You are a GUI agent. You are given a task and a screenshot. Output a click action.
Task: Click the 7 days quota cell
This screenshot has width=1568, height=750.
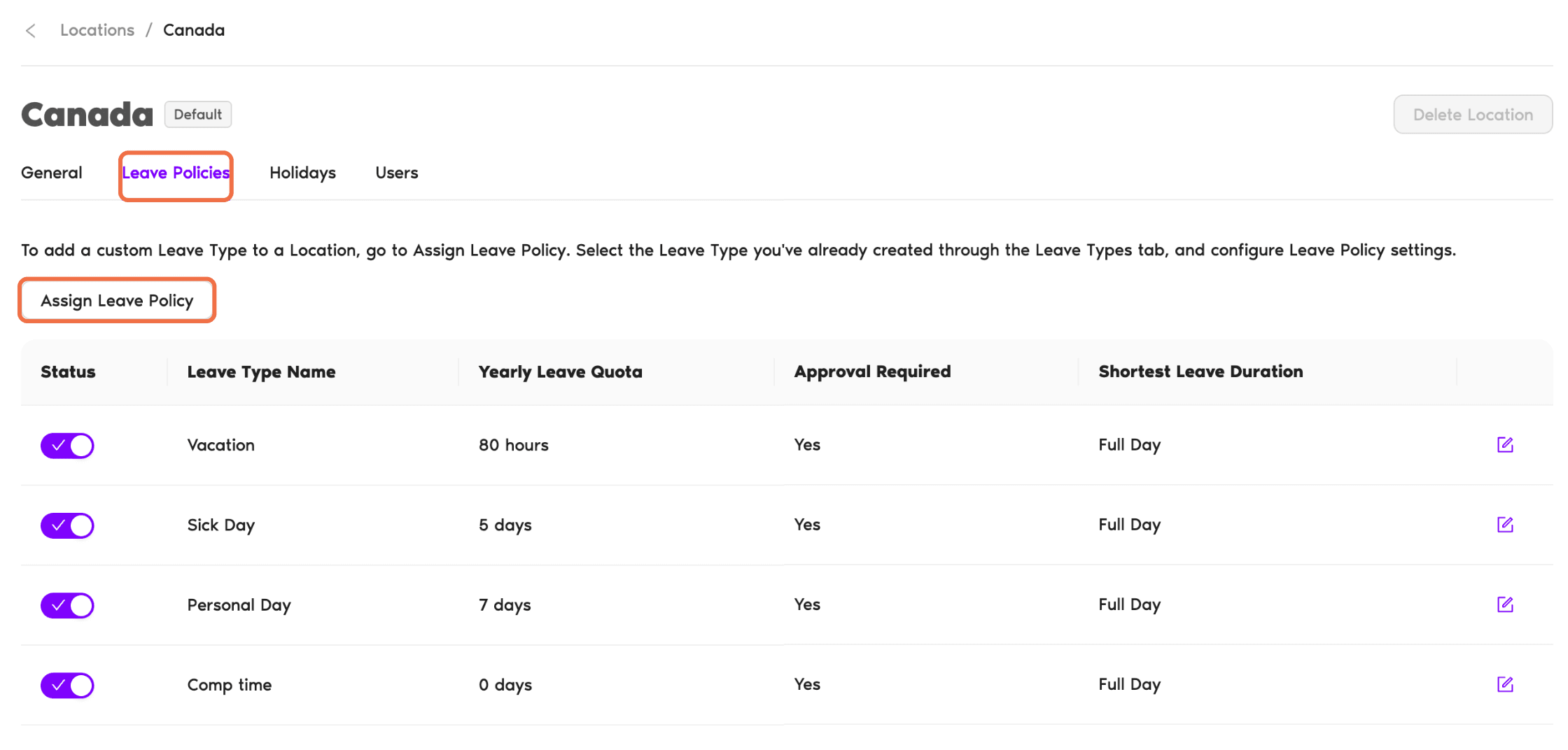(x=505, y=605)
